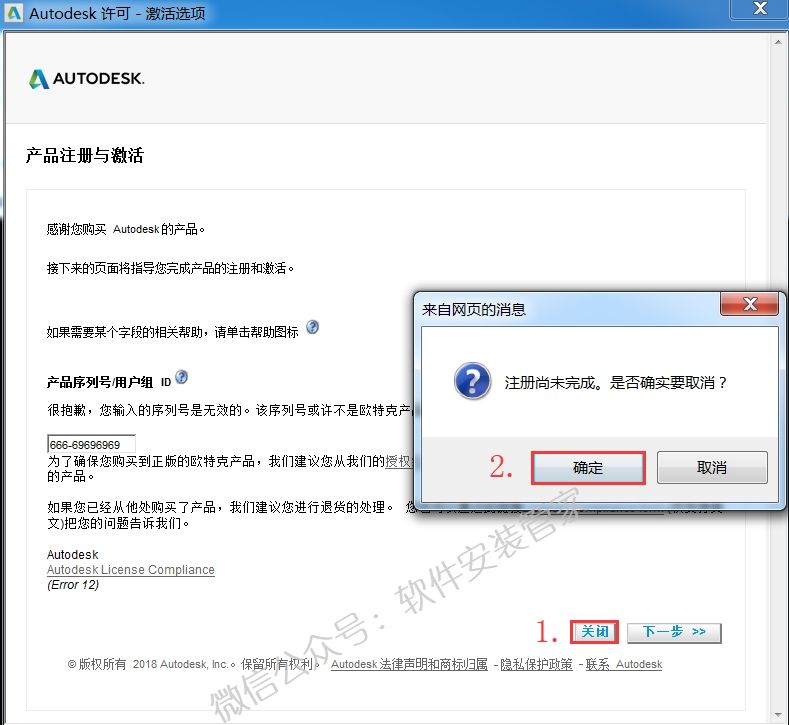Open the 联系 Autodesk link

624,665
